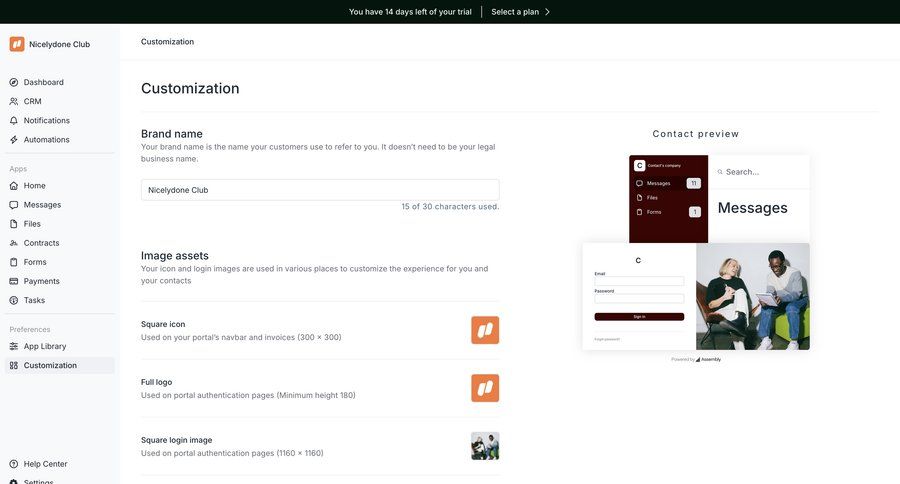Click the CRM people icon
This screenshot has width=900, height=484.
14,101
